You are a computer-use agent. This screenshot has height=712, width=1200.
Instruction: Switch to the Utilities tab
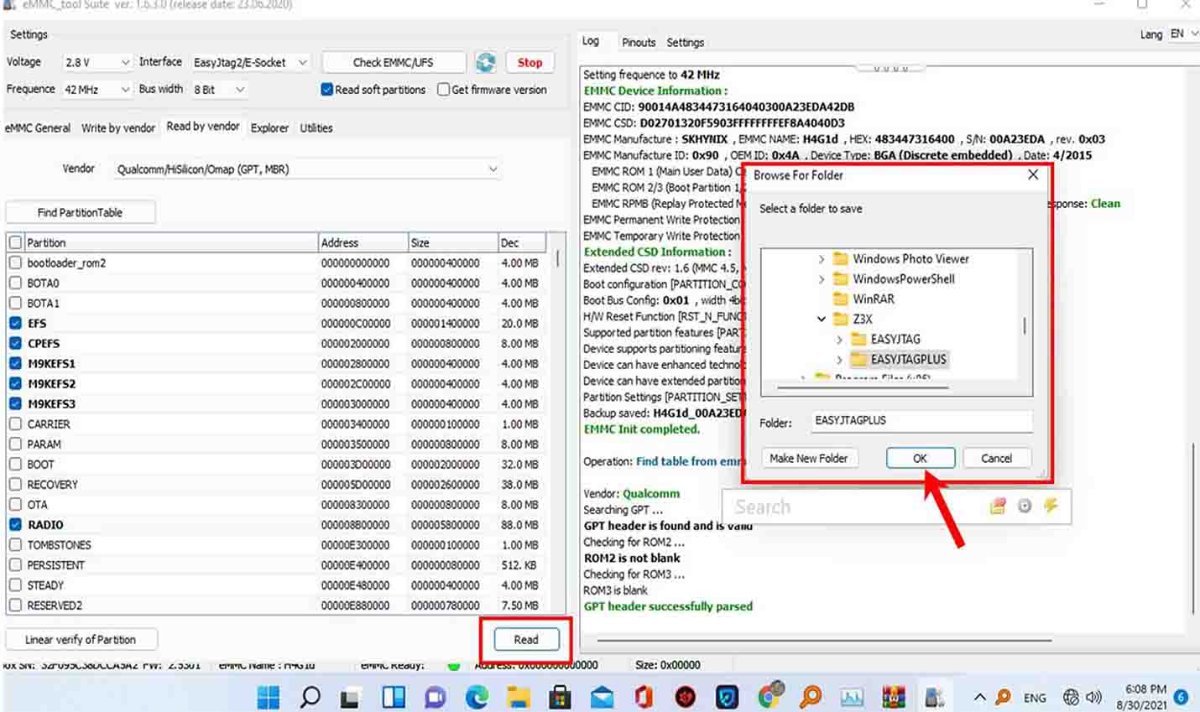(316, 128)
